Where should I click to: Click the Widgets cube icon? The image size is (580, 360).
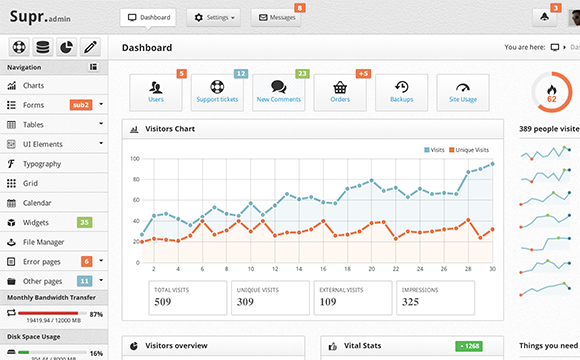coord(11,222)
